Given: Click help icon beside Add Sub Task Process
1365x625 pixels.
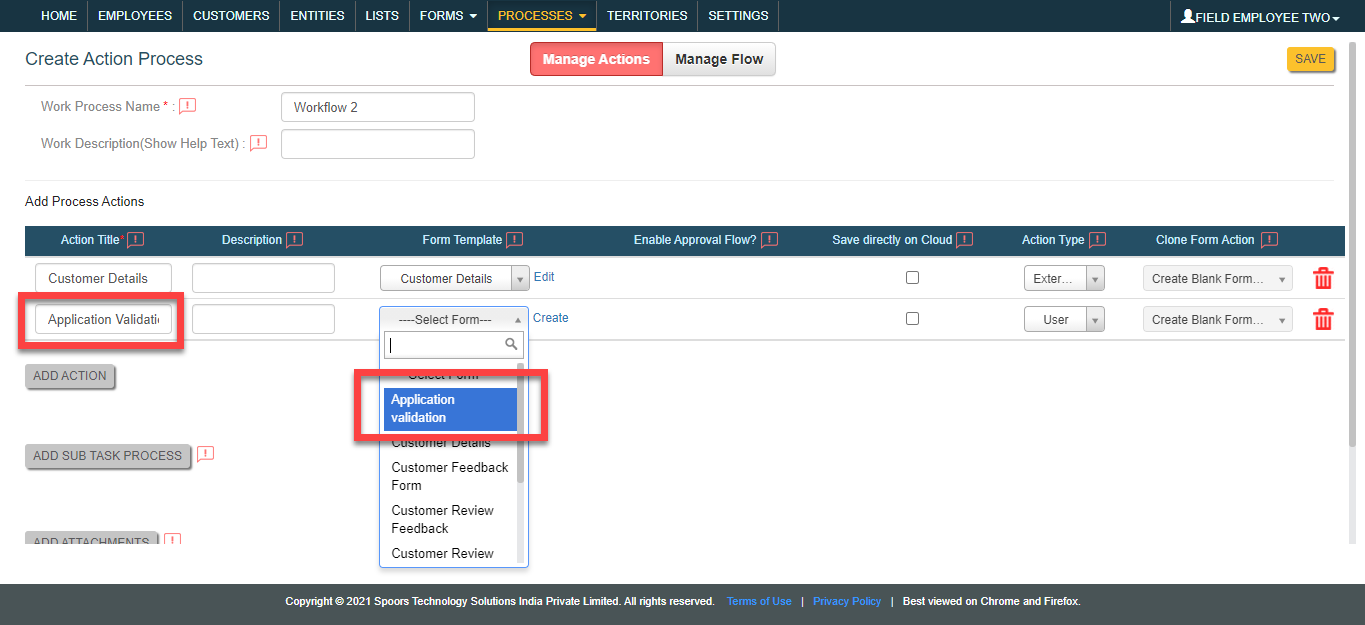Looking at the screenshot, I should [x=205, y=454].
